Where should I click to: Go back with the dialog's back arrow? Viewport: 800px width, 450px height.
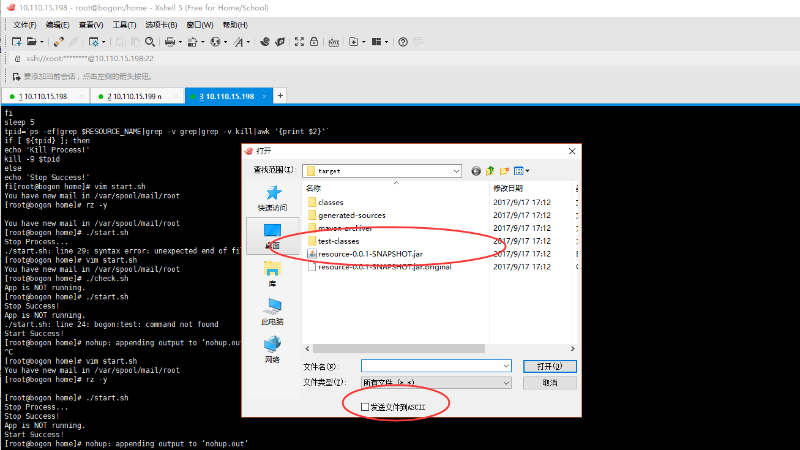(x=476, y=171)
